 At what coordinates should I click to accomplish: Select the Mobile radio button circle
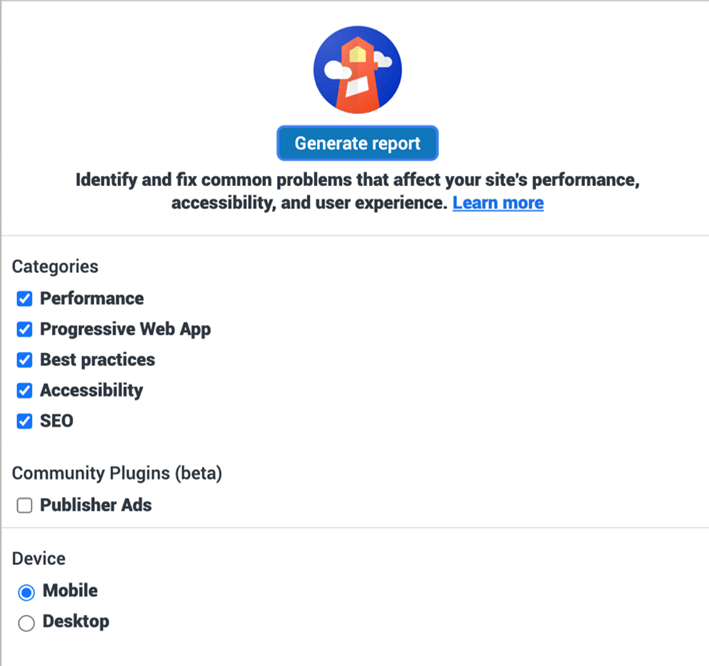coord(26,592)
